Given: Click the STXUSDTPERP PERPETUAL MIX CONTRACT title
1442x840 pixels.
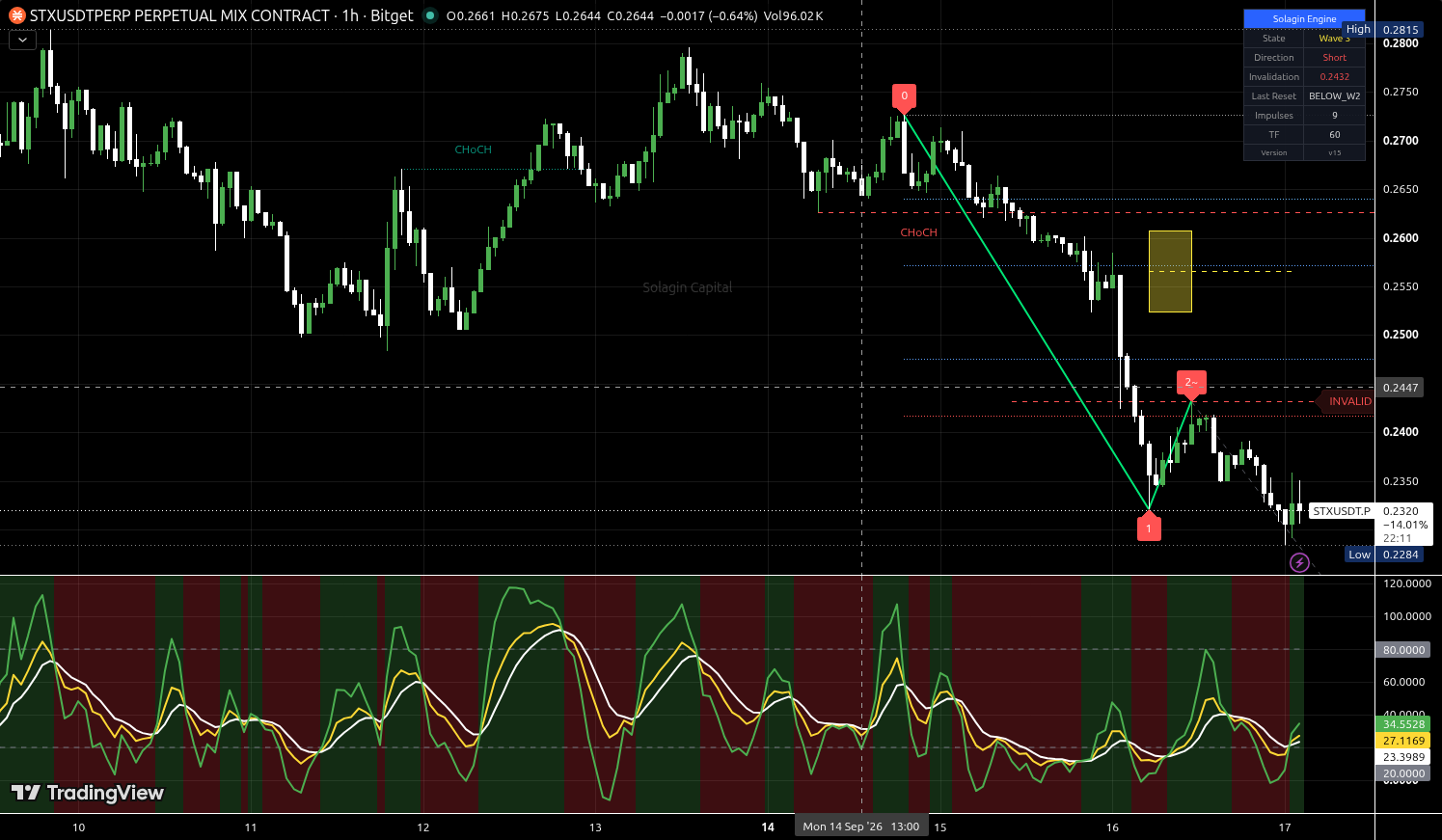Looking at the screenshot, I should (180, 15).
